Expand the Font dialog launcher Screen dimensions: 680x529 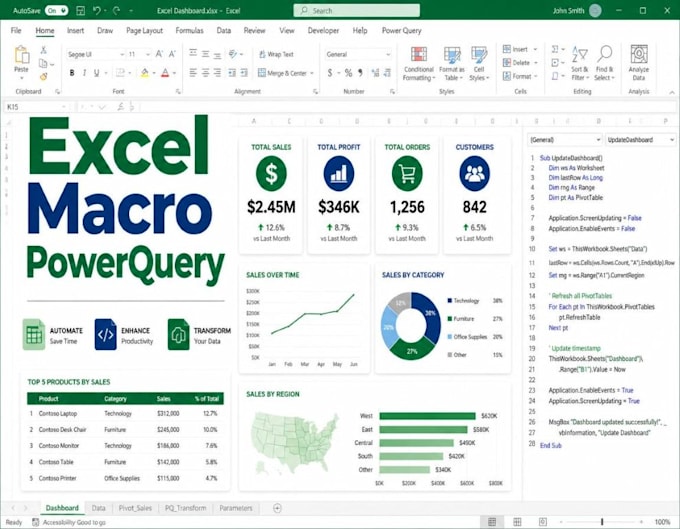pyautogui.click(x=178, y=91)
